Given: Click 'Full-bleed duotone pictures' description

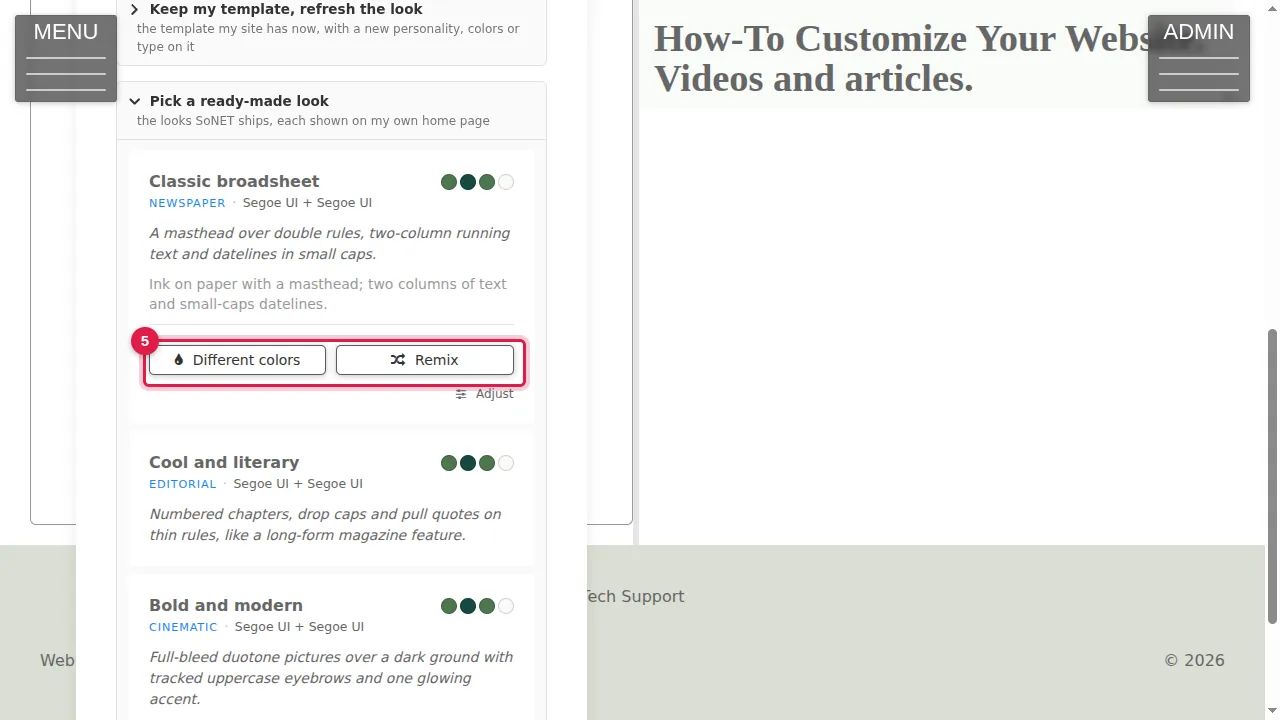Looking at the screenshot, I should pos(331,678).
